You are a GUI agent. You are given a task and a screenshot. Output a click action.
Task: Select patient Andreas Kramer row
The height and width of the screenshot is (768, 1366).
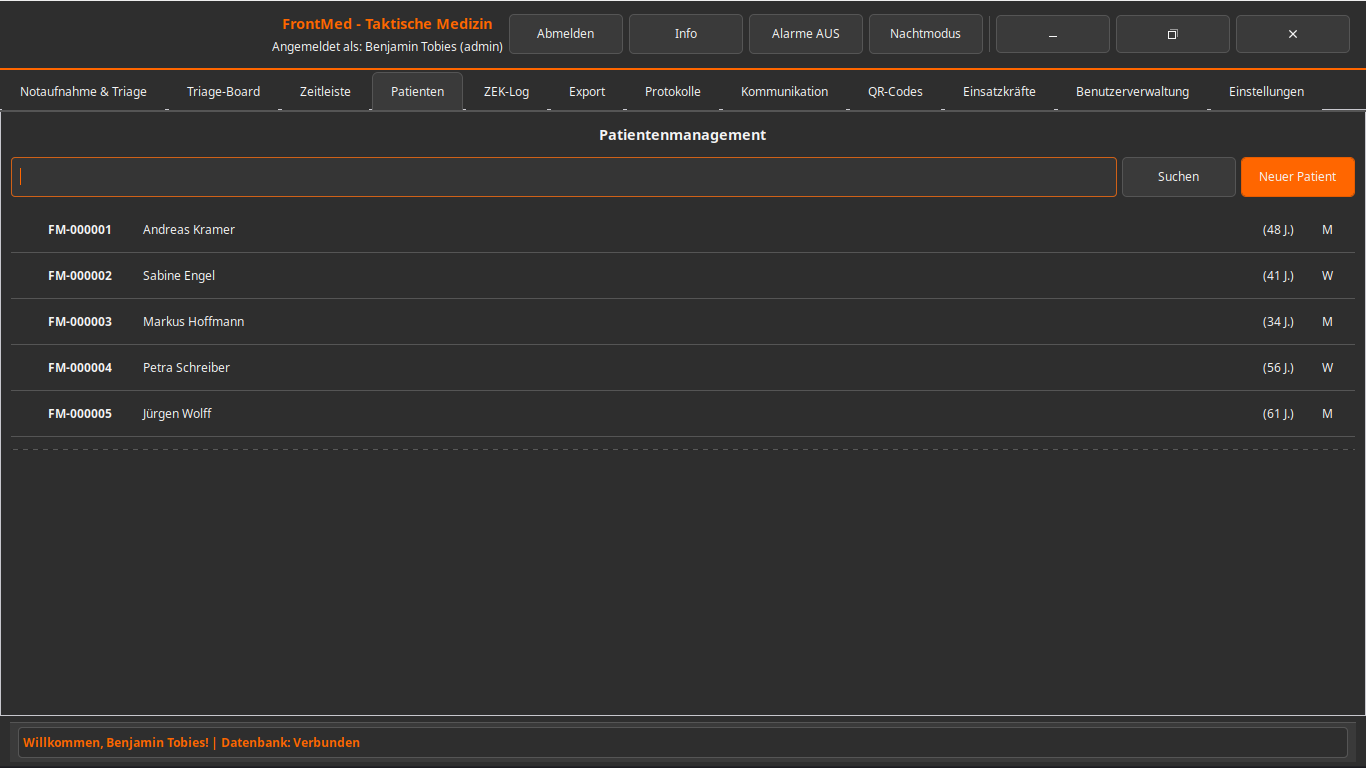click(x=189, y=230)
